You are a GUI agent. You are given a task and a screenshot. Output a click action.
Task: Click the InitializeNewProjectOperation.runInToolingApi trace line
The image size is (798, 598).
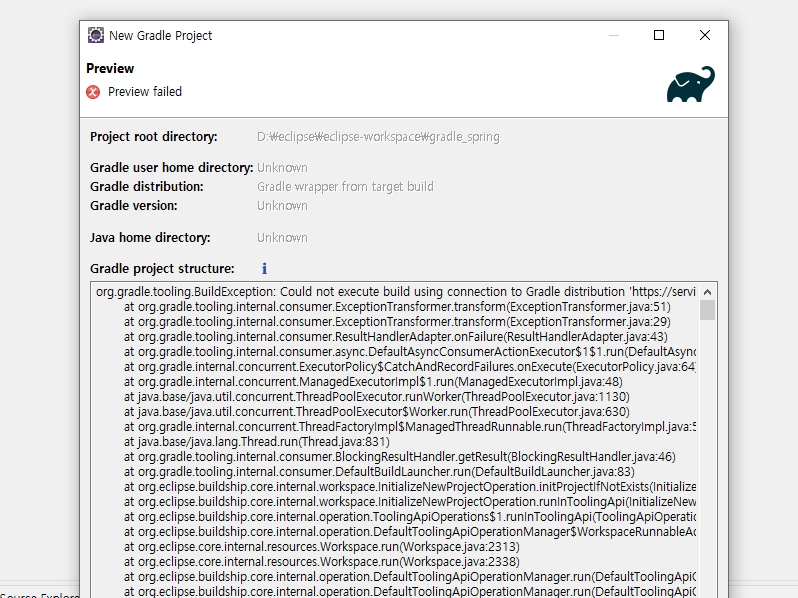pyautogui.click(x=410, y=502)
